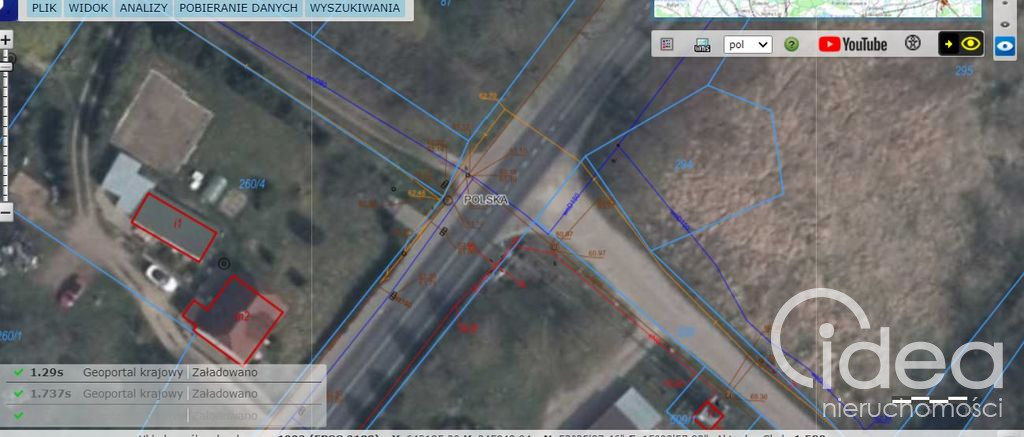
Task: Click parcel label 294
Action: (683, 165)
